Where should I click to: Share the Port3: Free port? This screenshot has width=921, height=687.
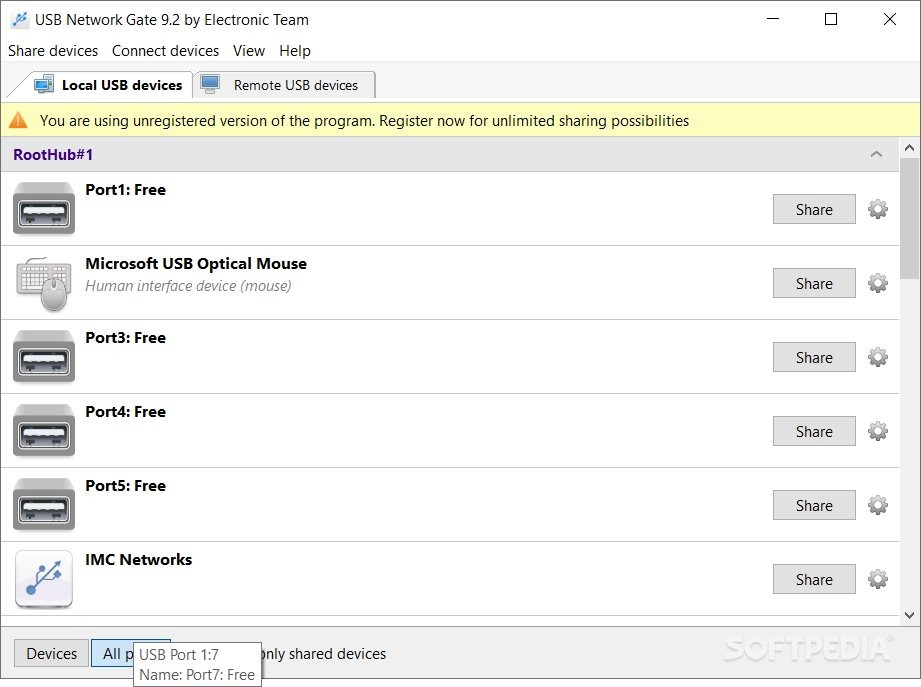[814, 357]
